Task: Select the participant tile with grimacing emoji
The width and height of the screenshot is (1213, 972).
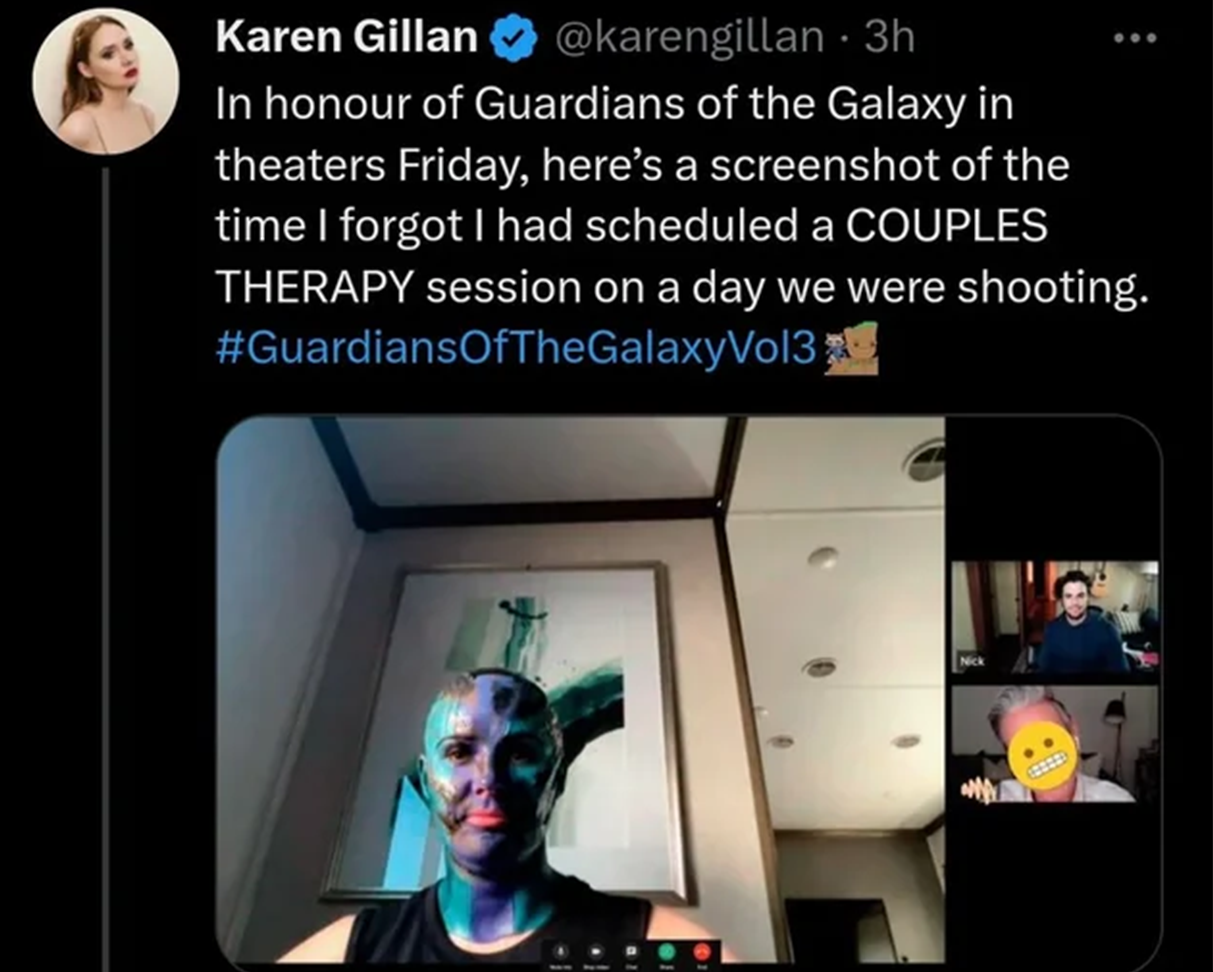Action: click(1055, 744)
